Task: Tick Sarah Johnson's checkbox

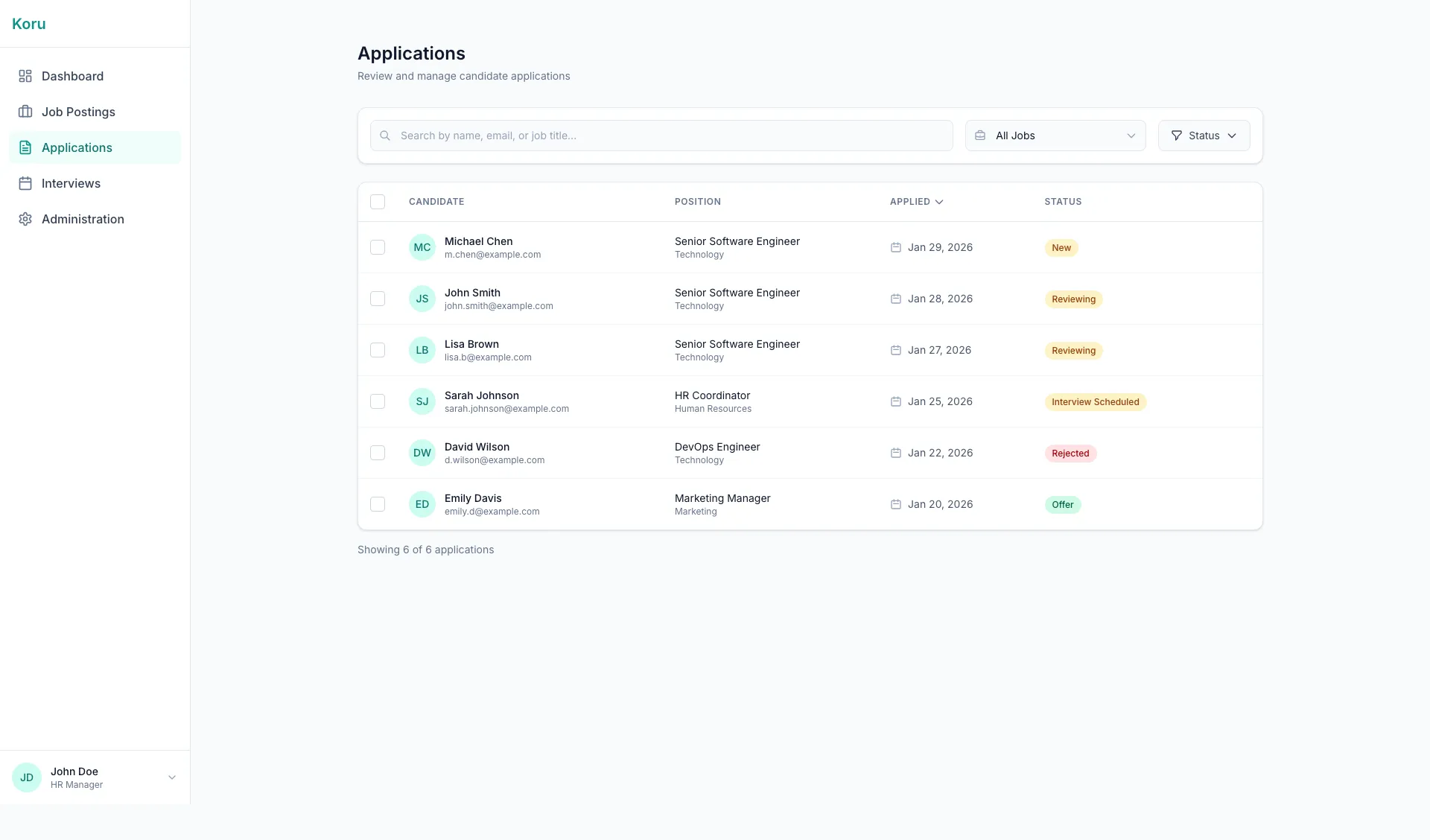Action: (378, 401)
